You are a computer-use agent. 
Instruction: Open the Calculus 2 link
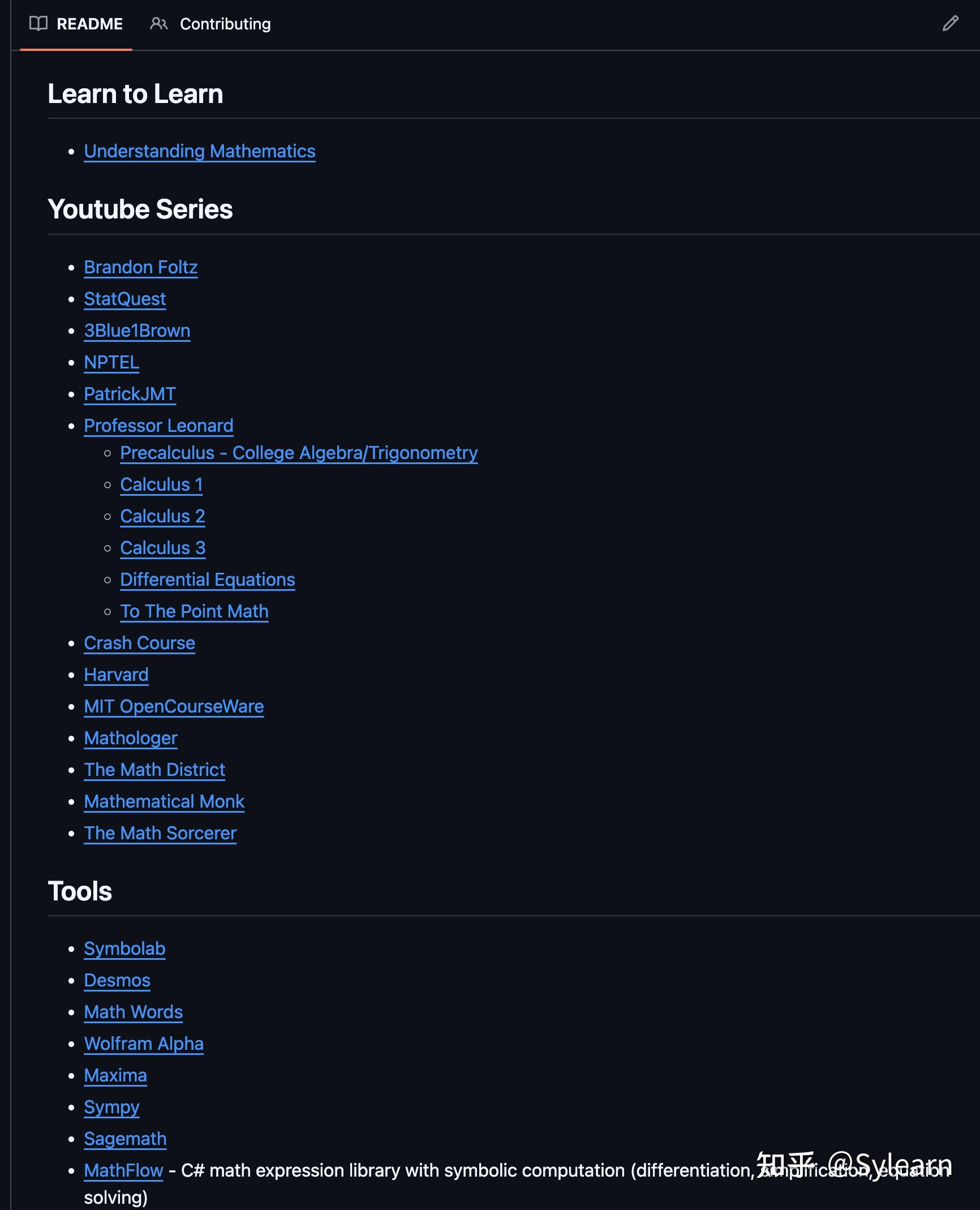(x=162, y=516)
